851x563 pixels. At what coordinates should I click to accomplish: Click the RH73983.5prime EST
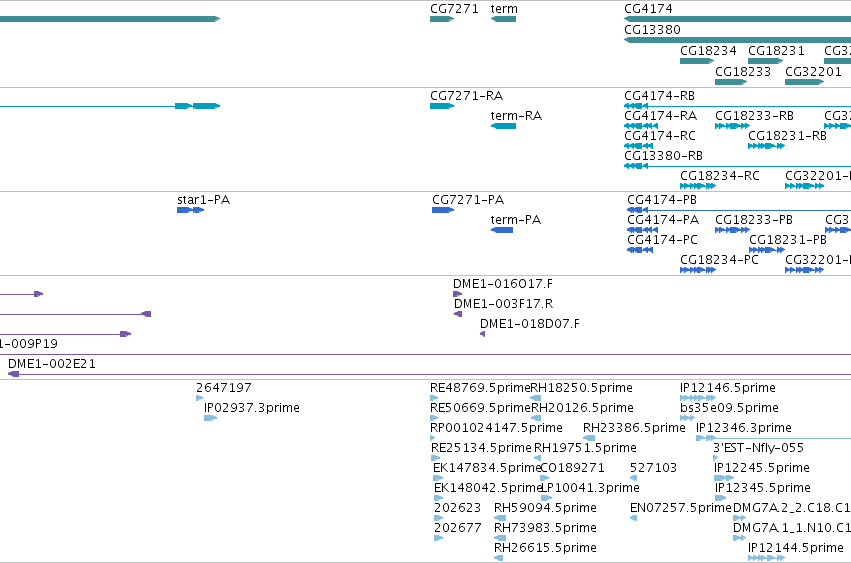500,539
